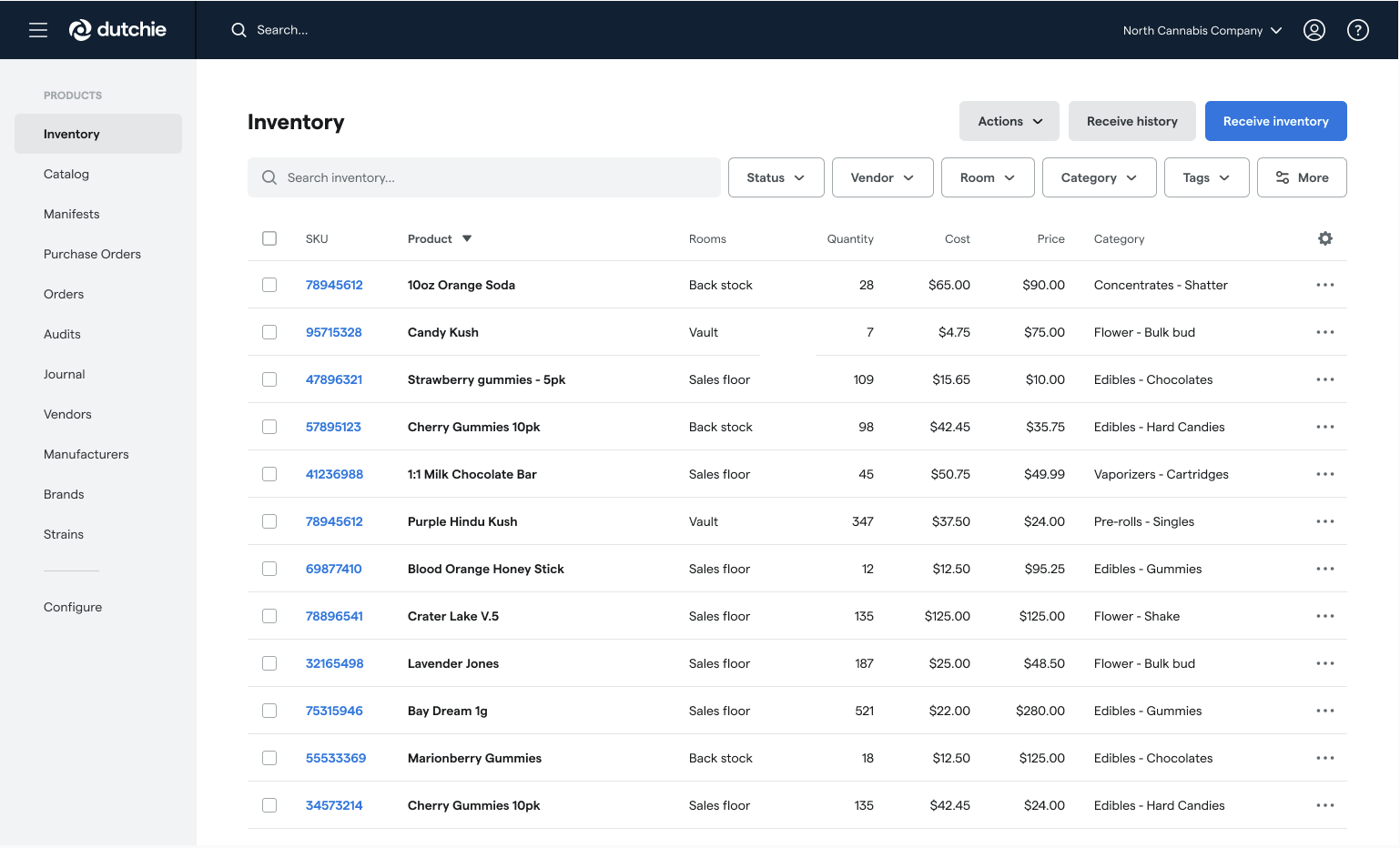This screenshot has width=1400, height=848.
Task: Click the Dutchie logo
Action: 117,29
